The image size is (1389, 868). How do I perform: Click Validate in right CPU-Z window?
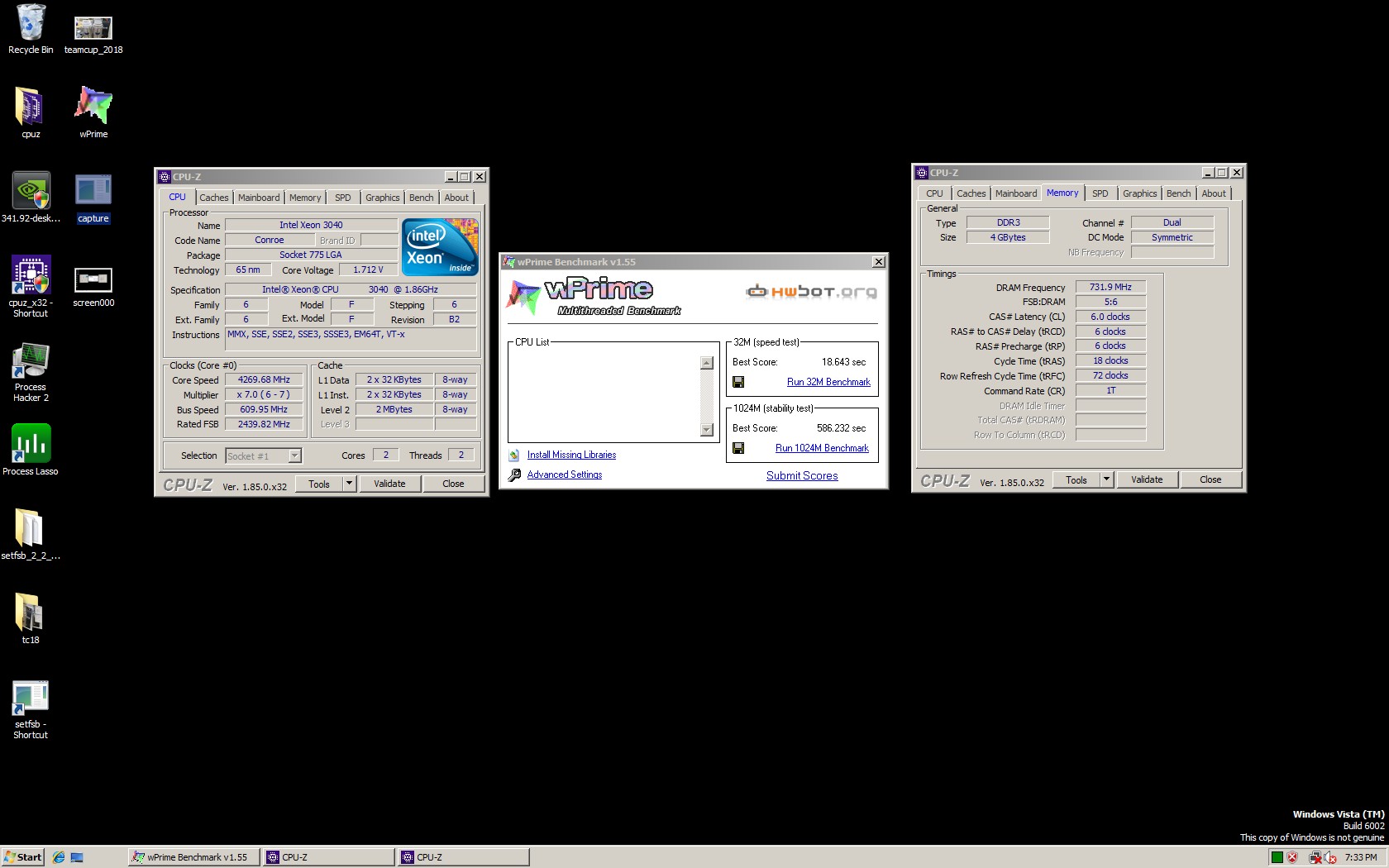click(1147, 479)
